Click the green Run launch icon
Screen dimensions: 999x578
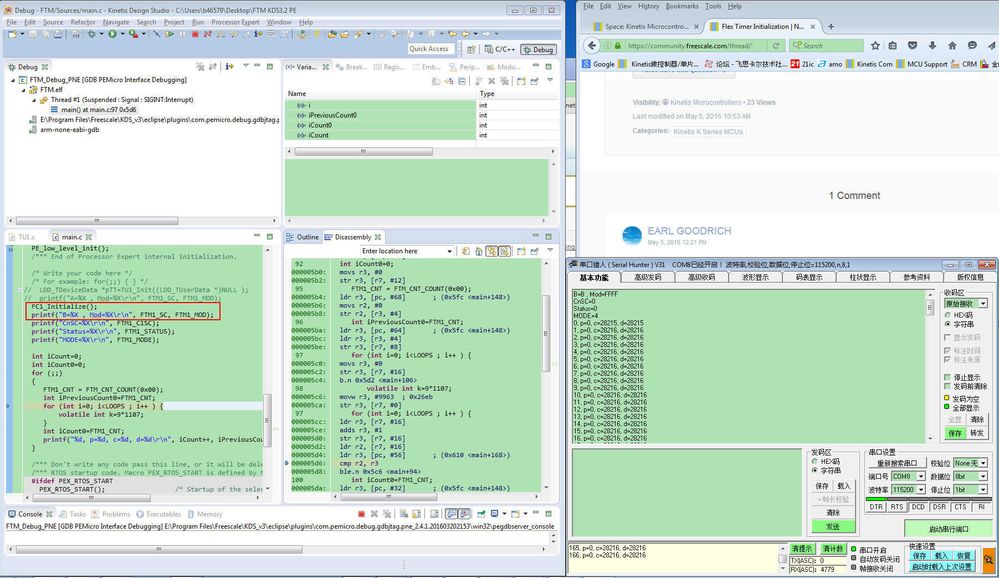pyautogui.click(x=112, y=34)
